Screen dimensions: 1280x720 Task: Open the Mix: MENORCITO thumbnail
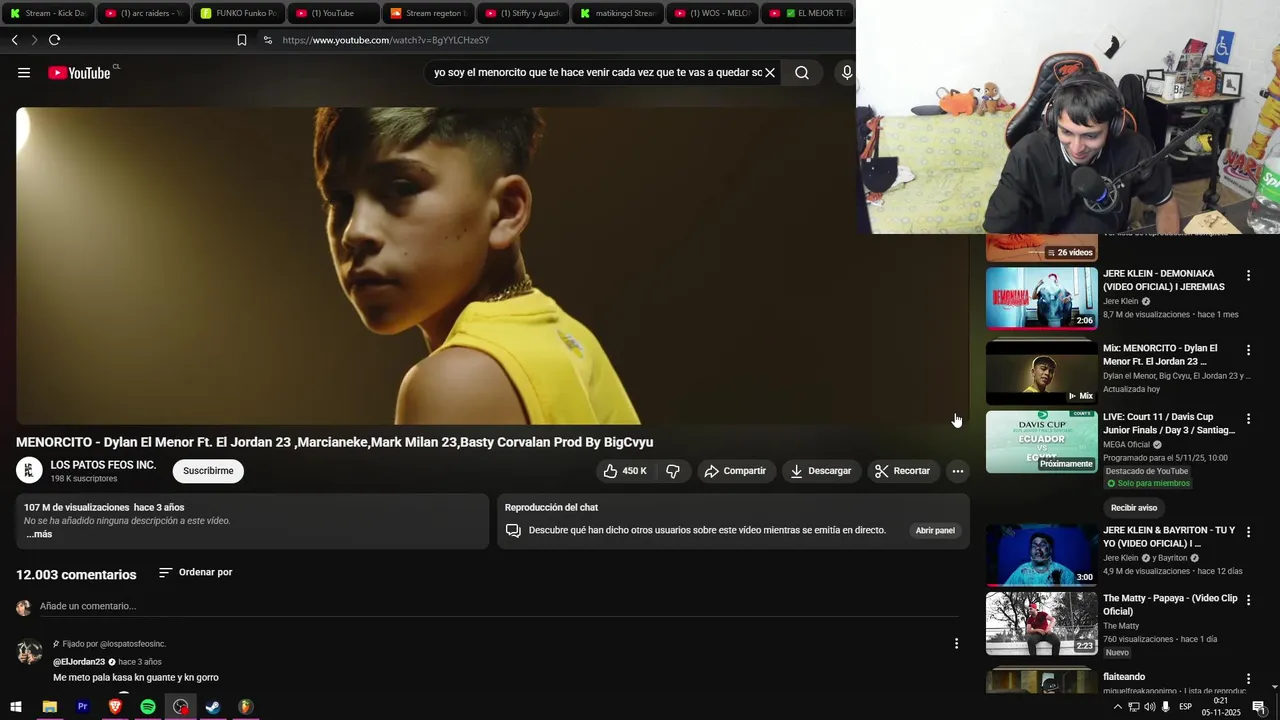(1041, 373)
